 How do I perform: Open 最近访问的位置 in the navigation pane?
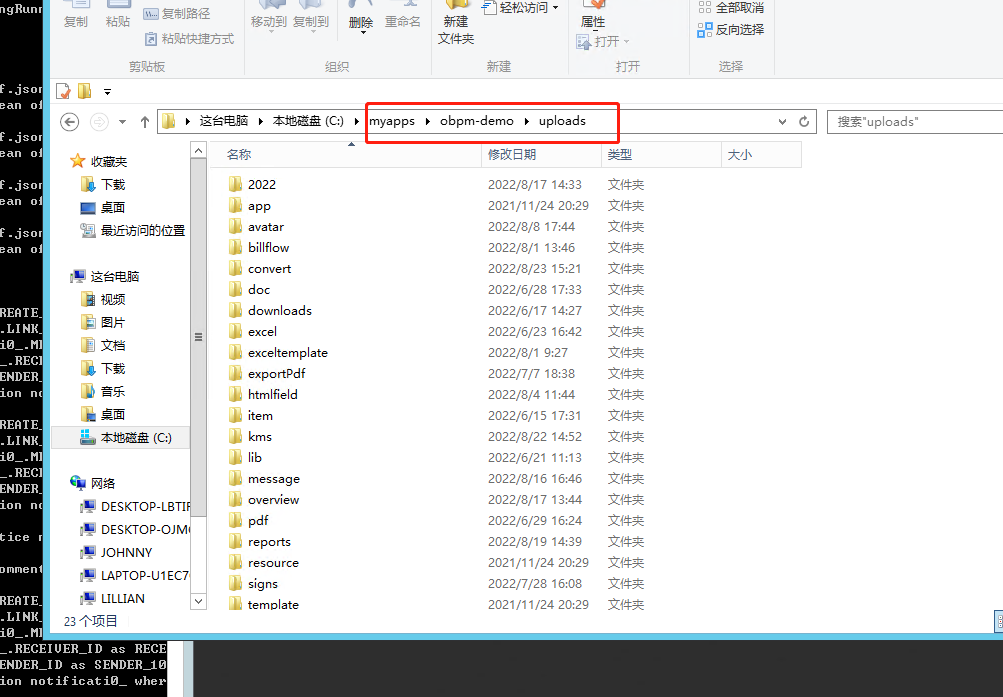(143, 231)
